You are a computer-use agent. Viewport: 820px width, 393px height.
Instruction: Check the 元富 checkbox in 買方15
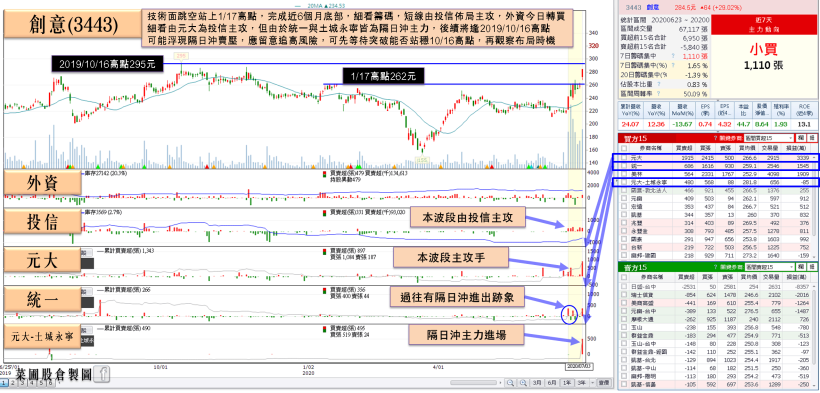pos(624,199)
